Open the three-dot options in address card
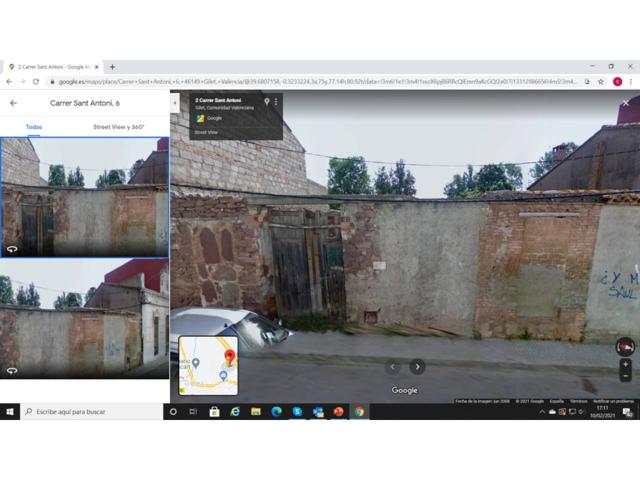 tap(276, 102)
